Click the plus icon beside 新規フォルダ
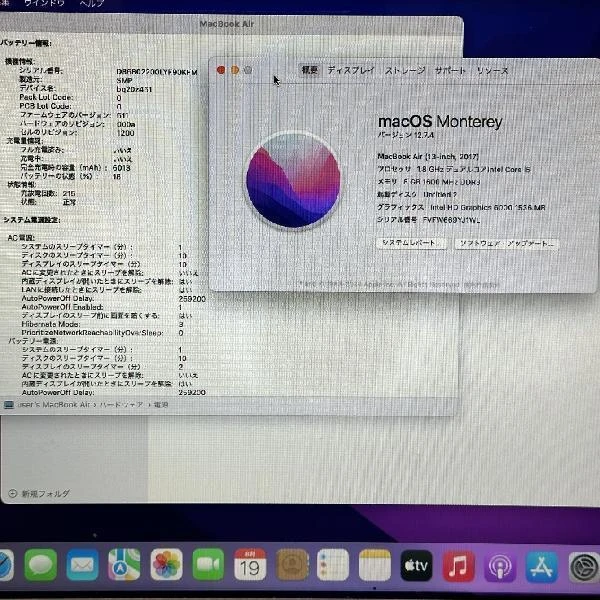This screenshot has width=600, height=600. (12, 493)
